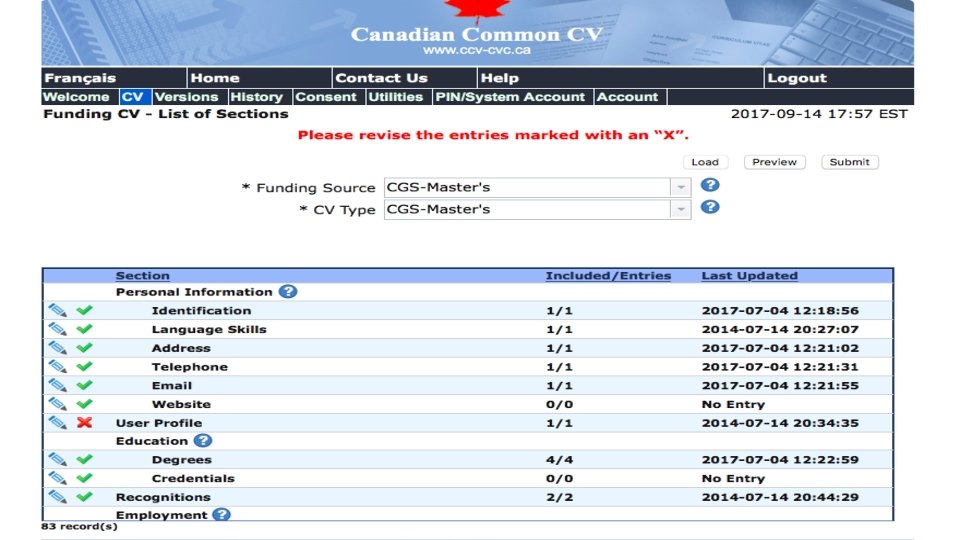Edit Credentials section pencil icon
The width and height of the screenshot is (960, 540).
[x=58, y=478]
